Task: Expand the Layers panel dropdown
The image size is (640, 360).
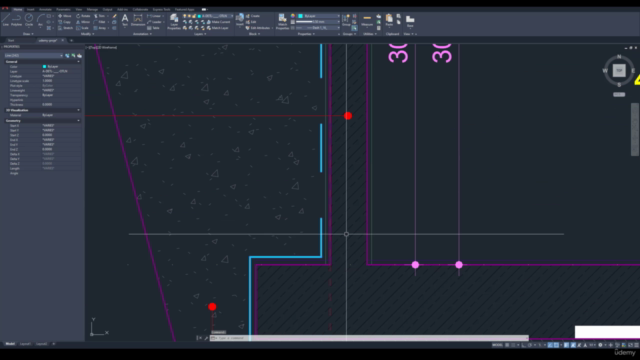Action: 200,34
